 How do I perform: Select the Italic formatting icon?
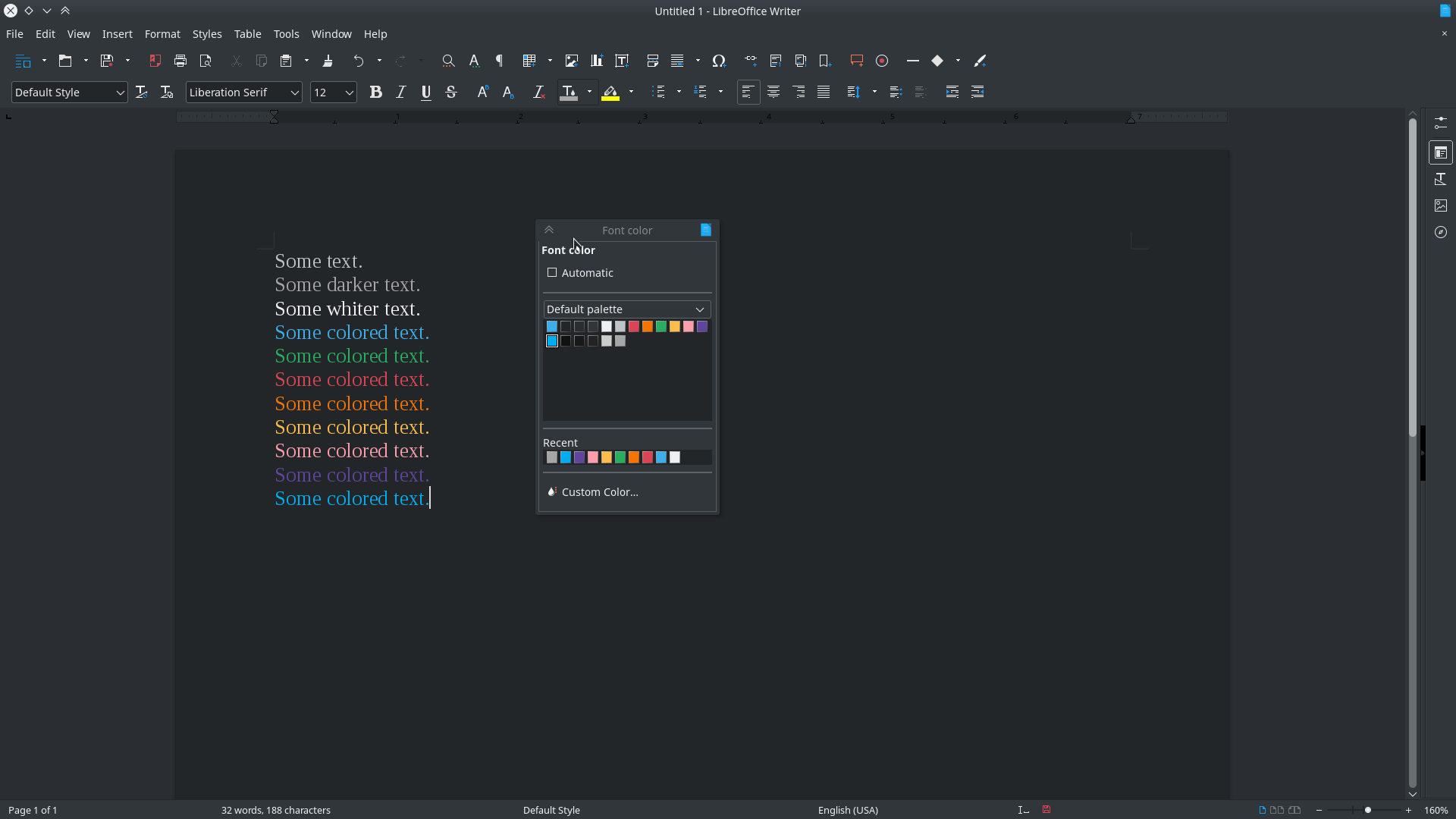tap(400, 92)
